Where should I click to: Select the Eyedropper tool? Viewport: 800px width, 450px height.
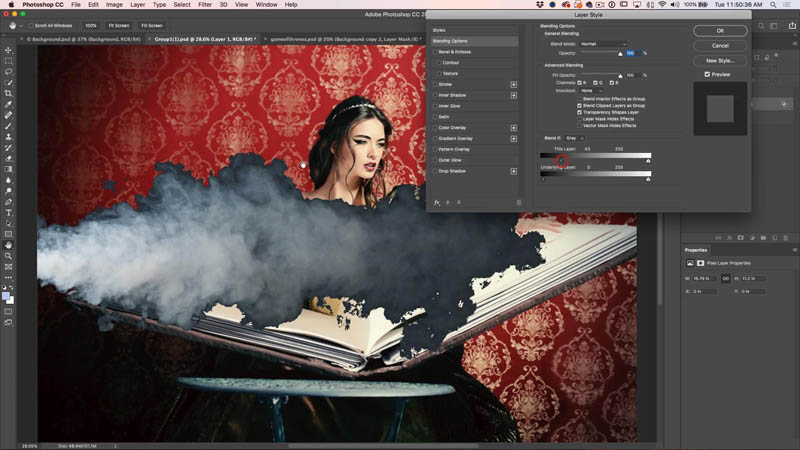point(8,104)
